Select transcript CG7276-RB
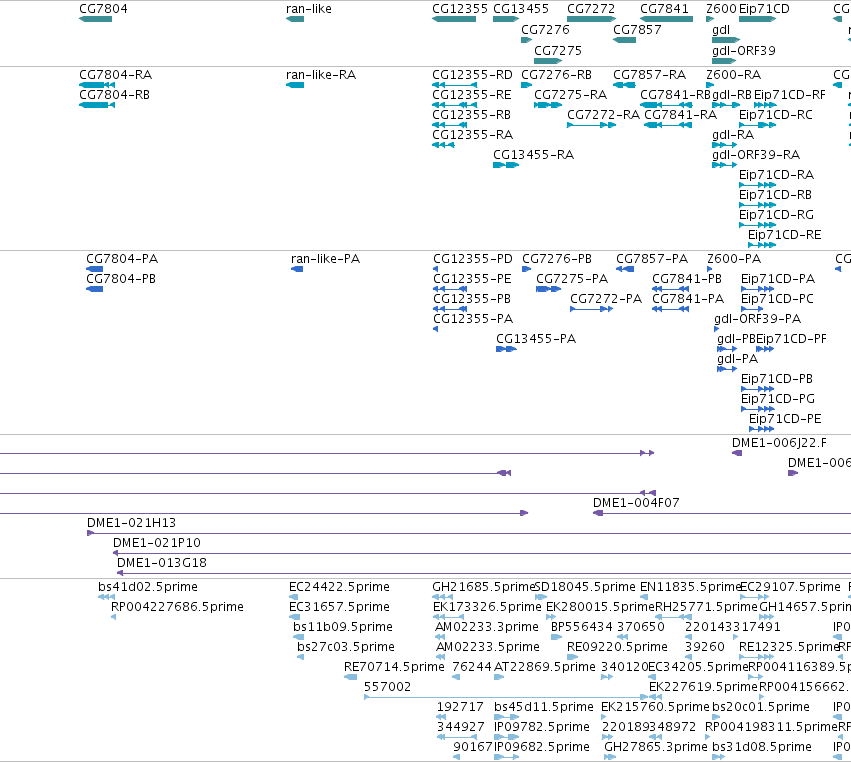This screenshot has height=762, width=851. pyautogui.click(x=556, y=74)
